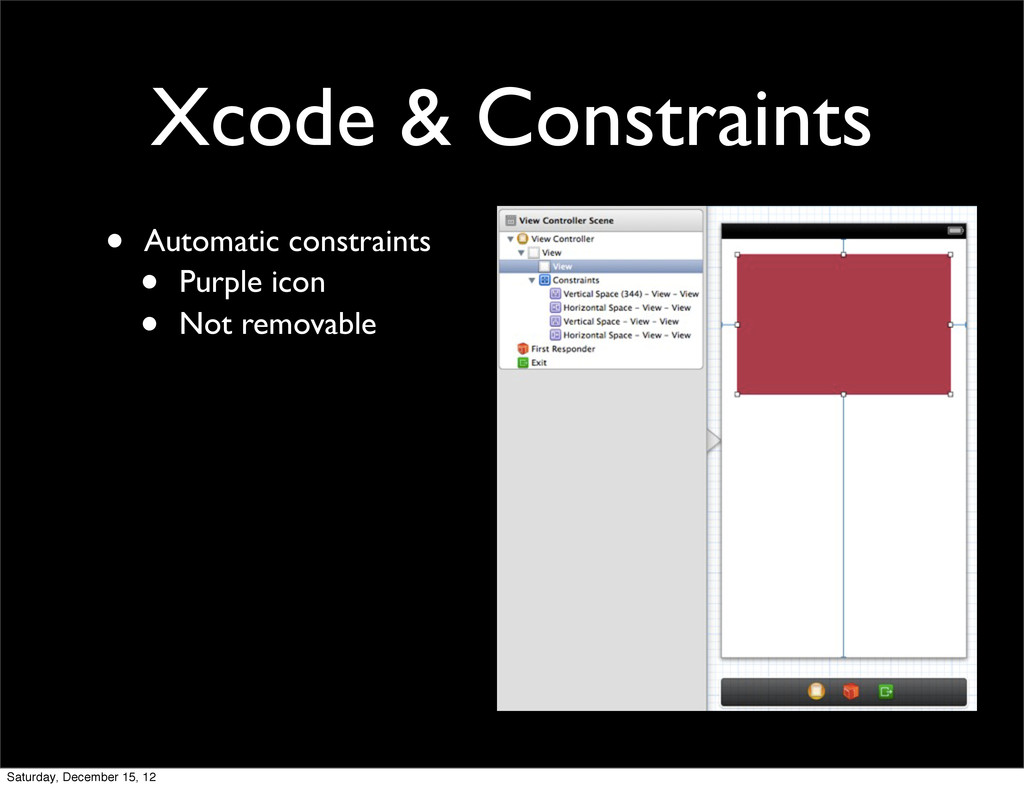
Task: Collapse the Constraints disclosure triangle
Action: point(532,280)
